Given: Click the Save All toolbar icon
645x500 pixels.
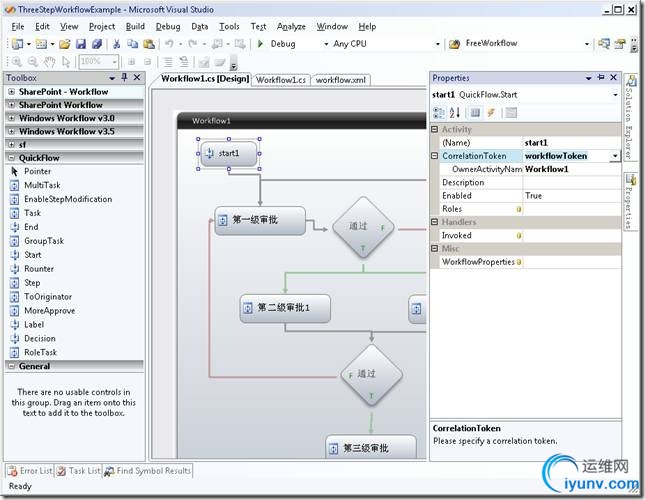Looking at the screenshot, I should coord(97,44).
